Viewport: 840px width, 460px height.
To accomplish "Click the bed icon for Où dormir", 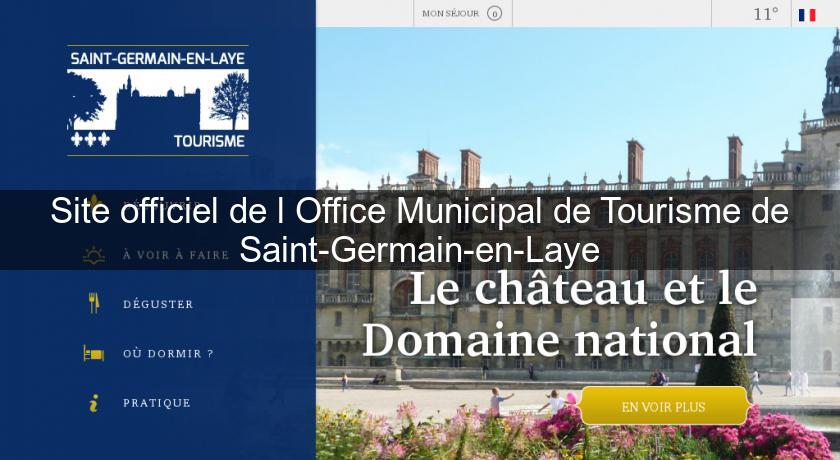I will pos(94,353).
